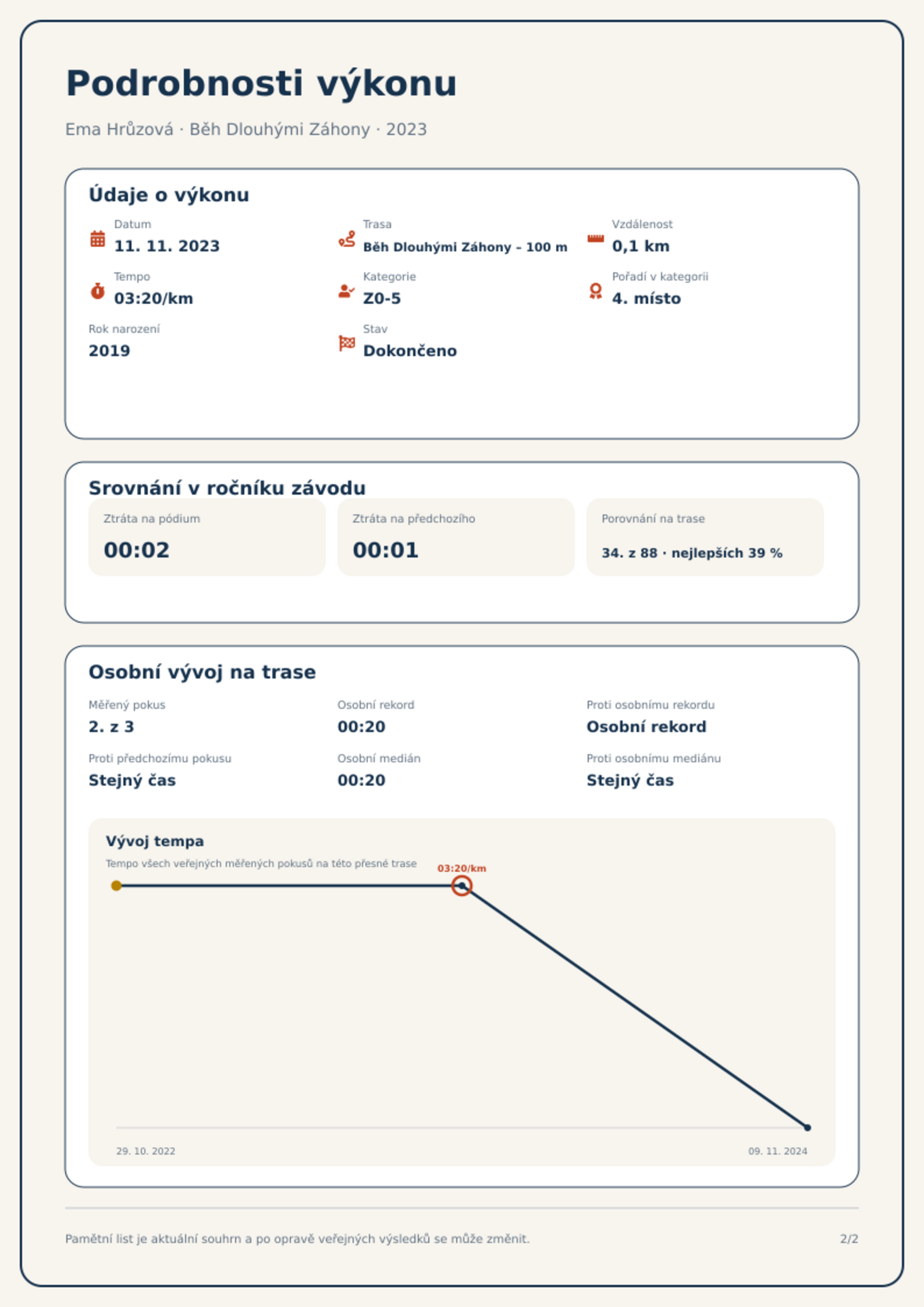Click the page indicator 2/2
Image resolution: width=924 pixels, height=1307 pixels.
coord(849,1239)
